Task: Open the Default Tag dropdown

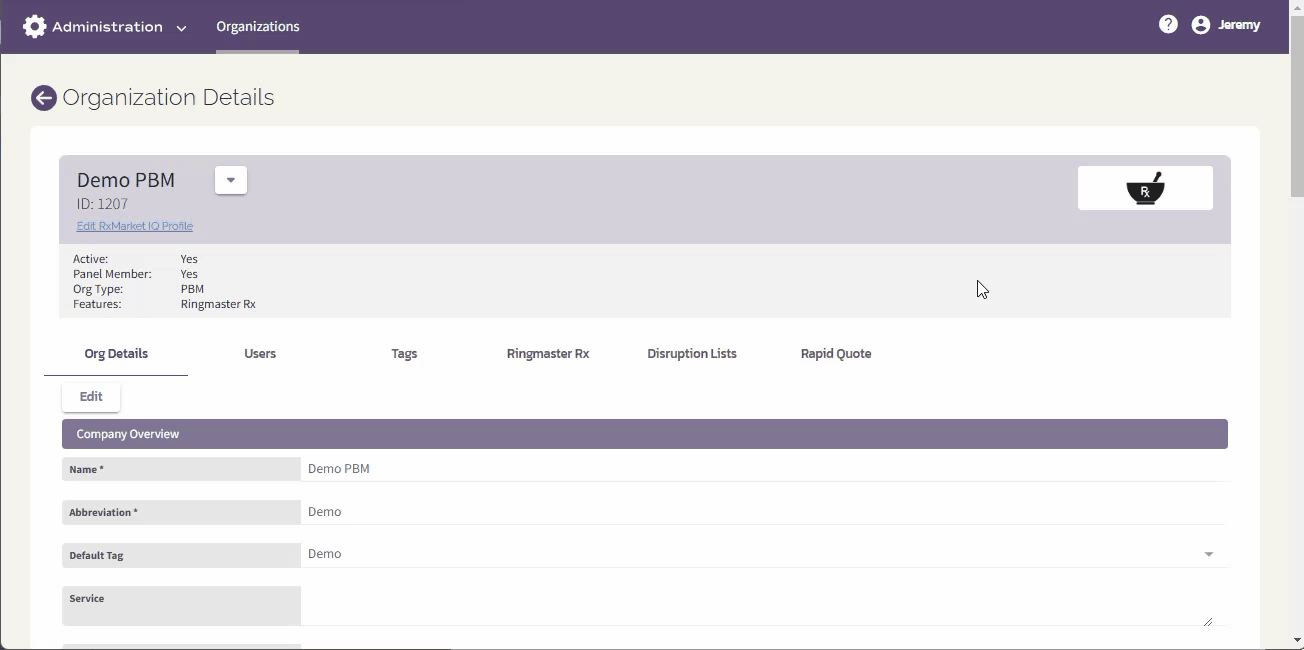Action: 1208,553
